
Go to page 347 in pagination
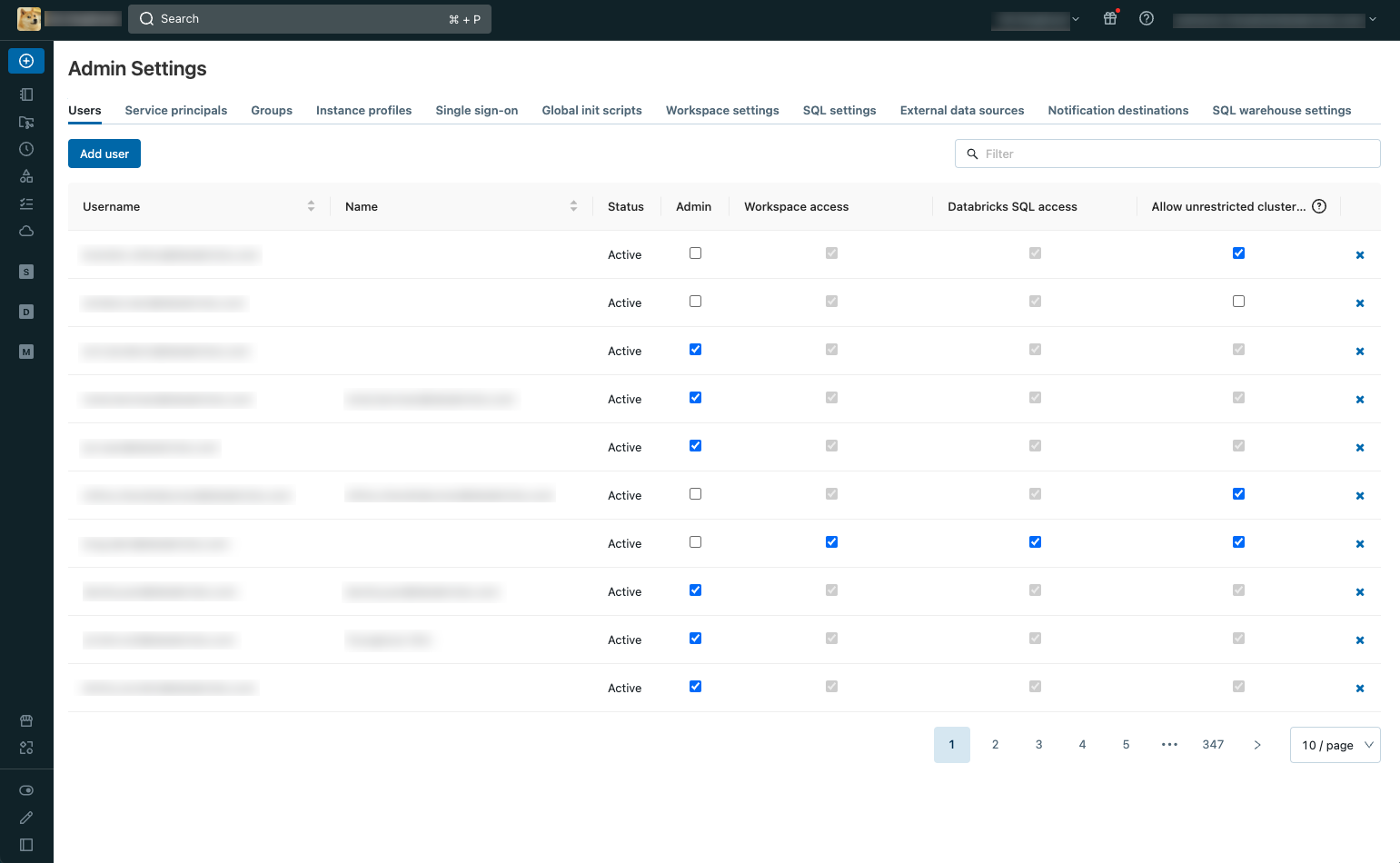pyautogui.click(x=1213, y=745)
